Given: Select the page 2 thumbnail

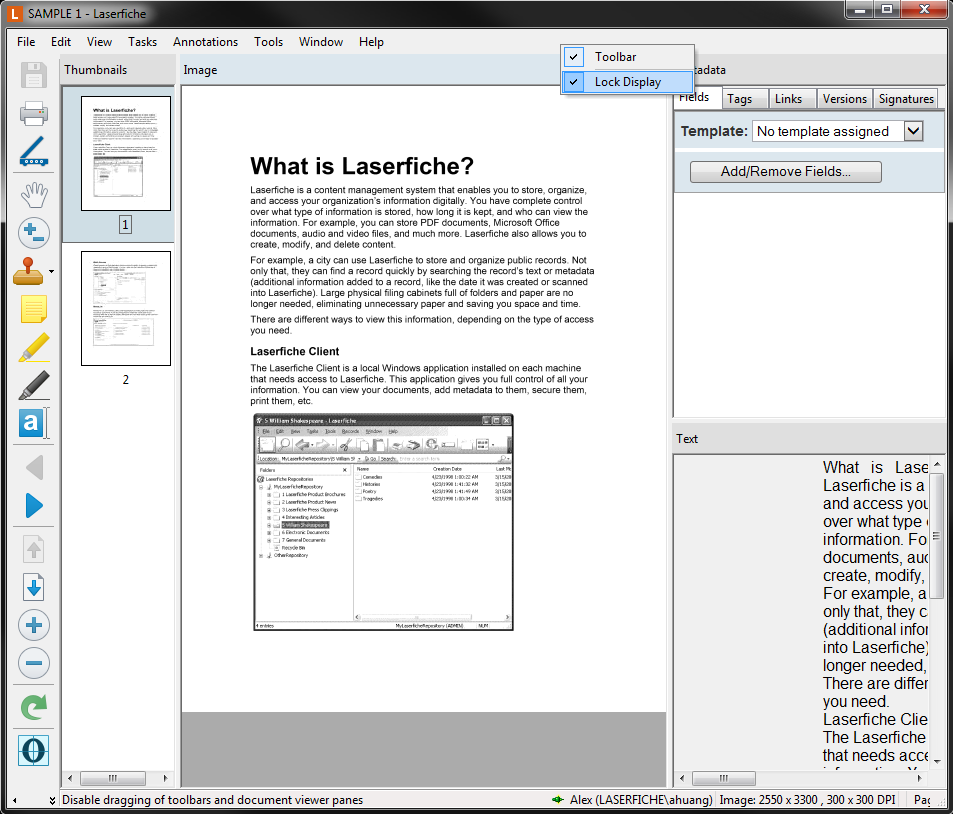Looking at the screenshot, I should 126,308.
